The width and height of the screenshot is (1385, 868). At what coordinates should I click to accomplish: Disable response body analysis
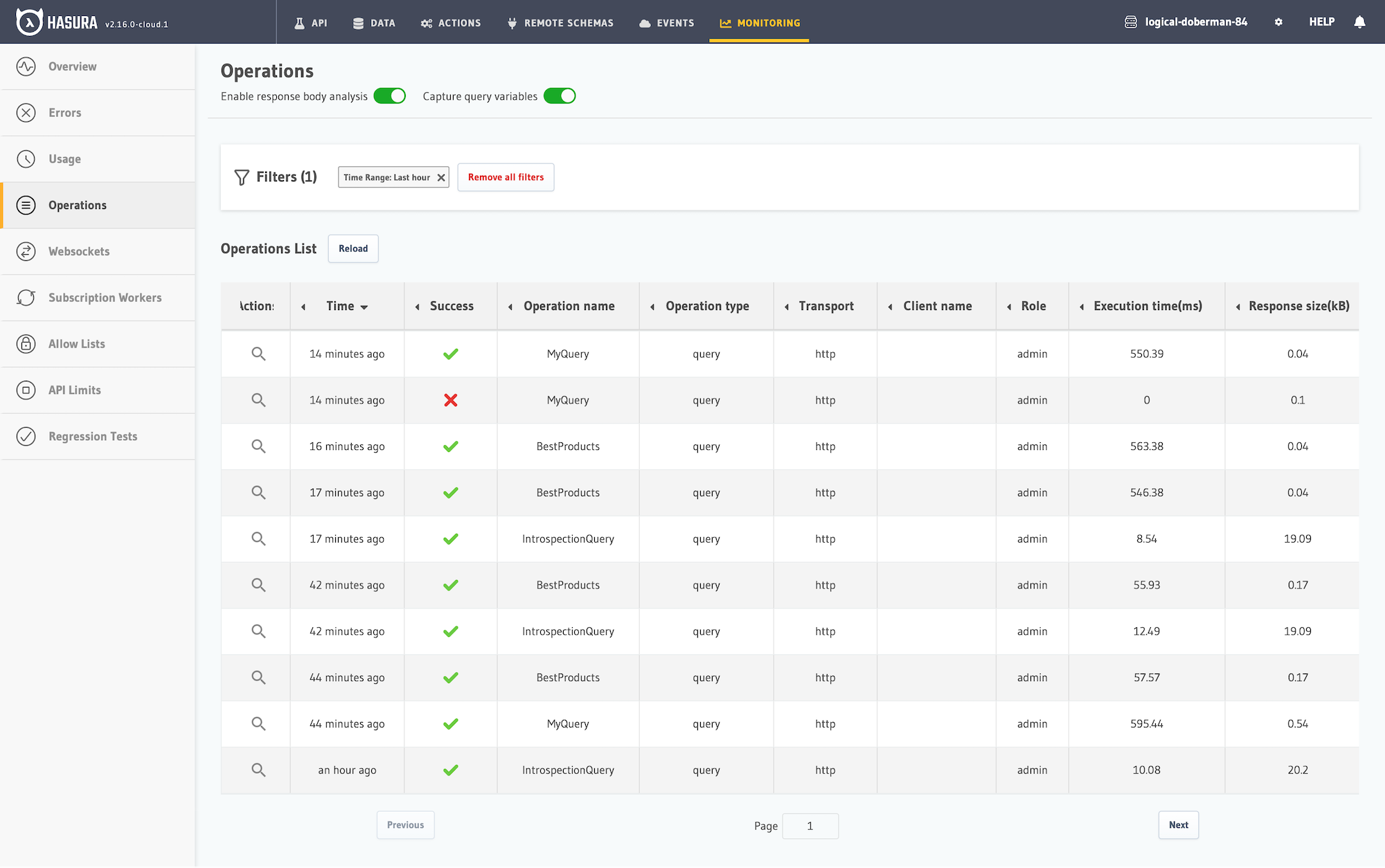[x=390, y=96]
